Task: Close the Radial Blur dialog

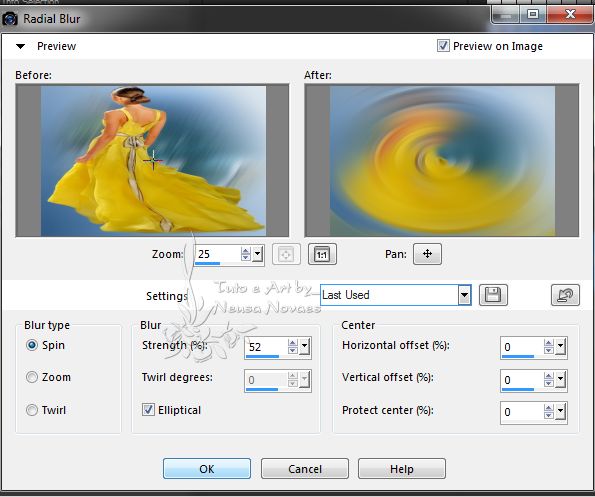Action: pos(570,14)
